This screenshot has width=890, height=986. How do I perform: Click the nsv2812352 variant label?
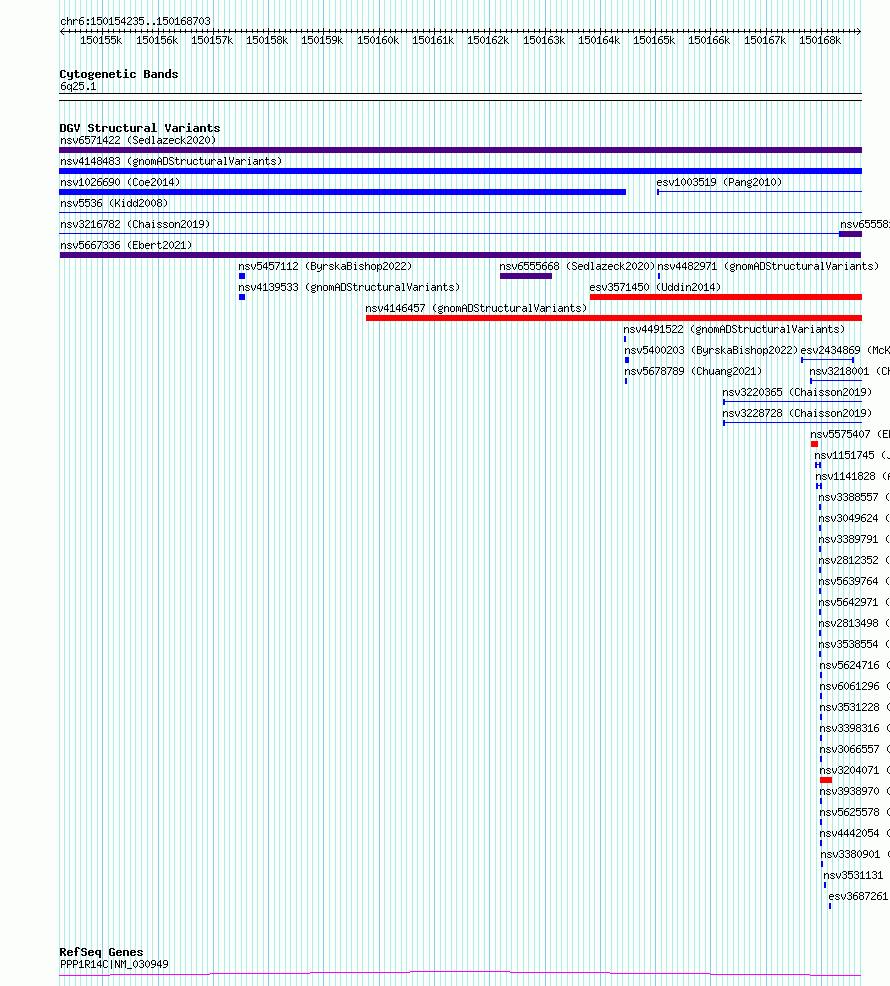click(x=854, y=560)
